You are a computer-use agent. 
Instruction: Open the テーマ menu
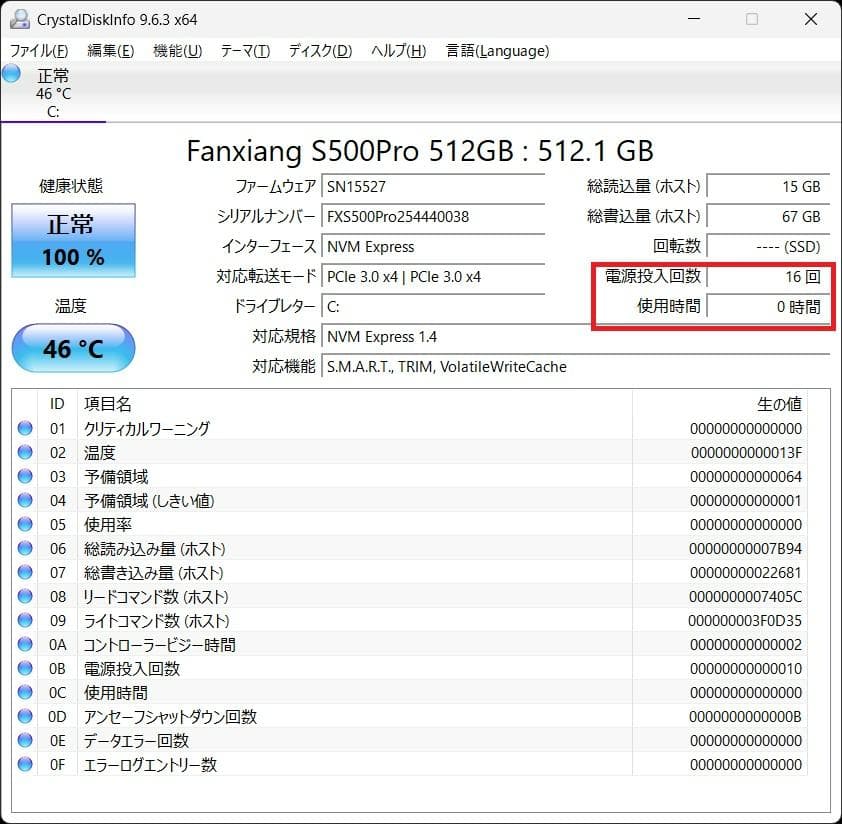click(x=243, y=50)
